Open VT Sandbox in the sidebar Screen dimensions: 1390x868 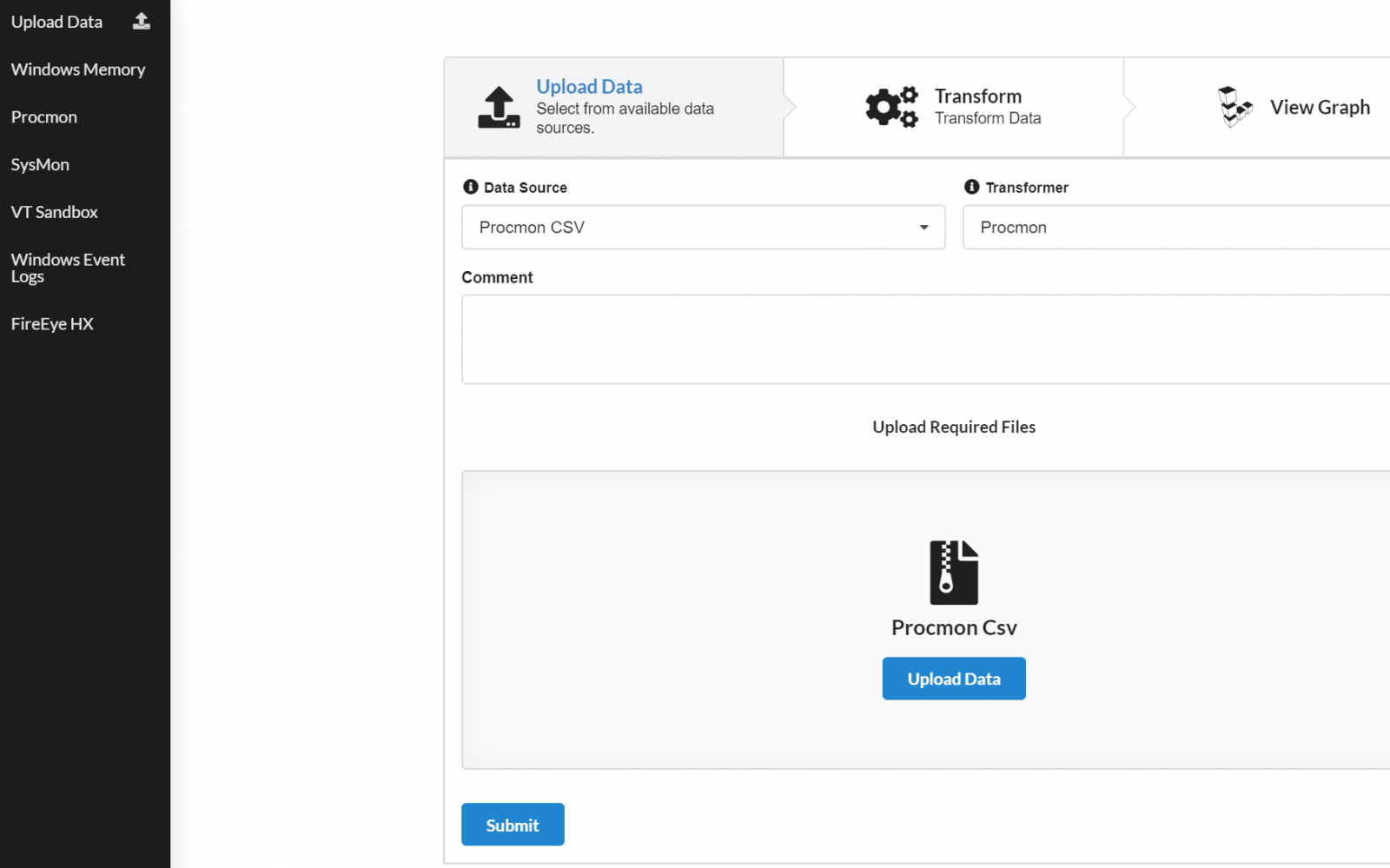point(54,212)
